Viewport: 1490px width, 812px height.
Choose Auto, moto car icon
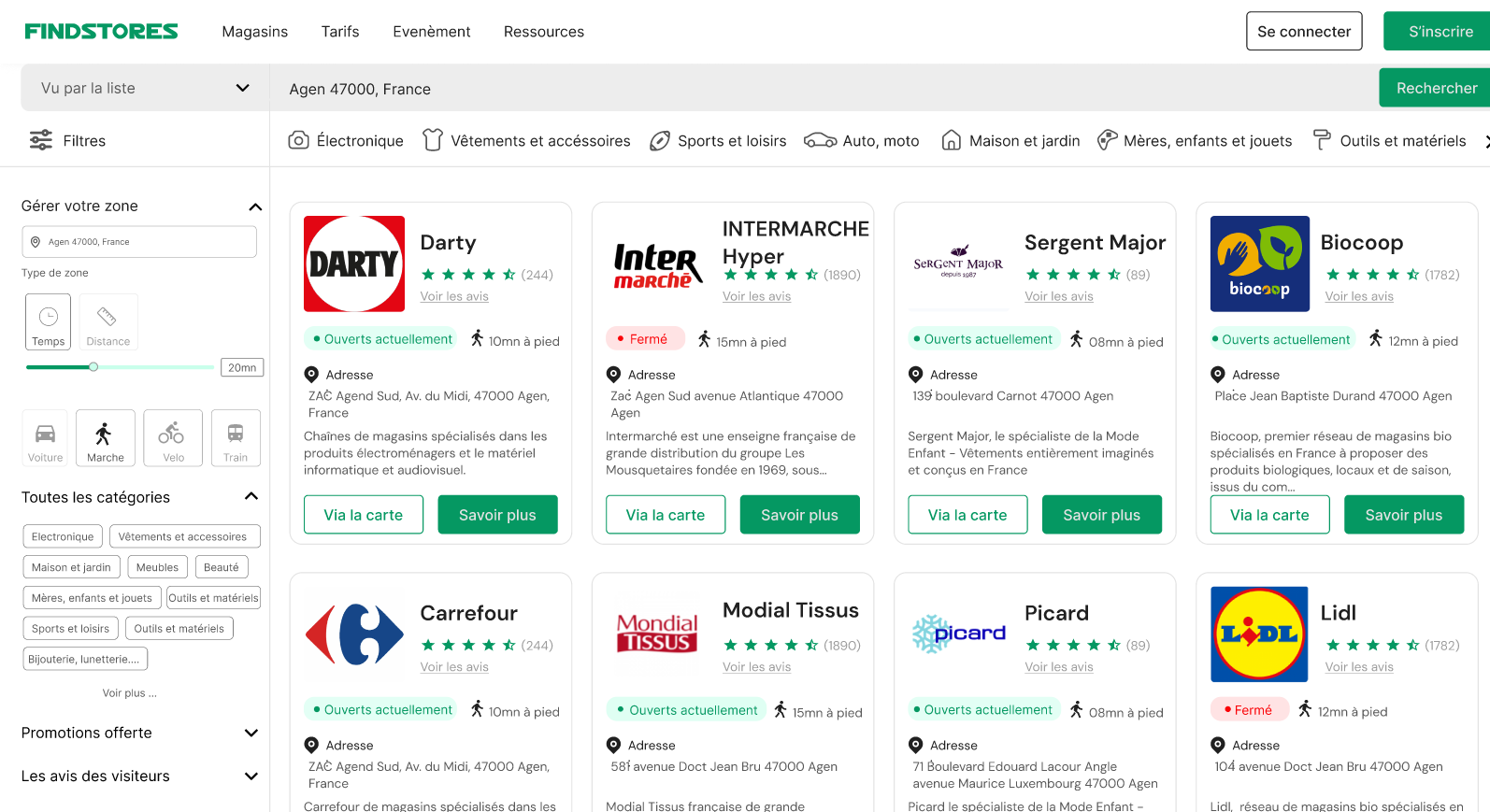(x=820, y=140)
